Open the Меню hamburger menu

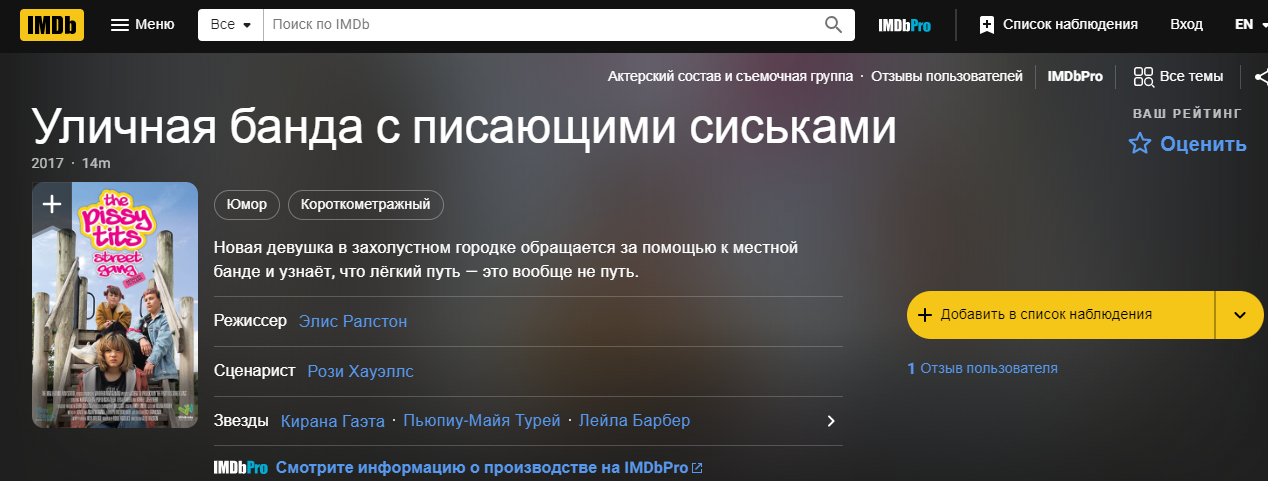[x=143, y=24]
